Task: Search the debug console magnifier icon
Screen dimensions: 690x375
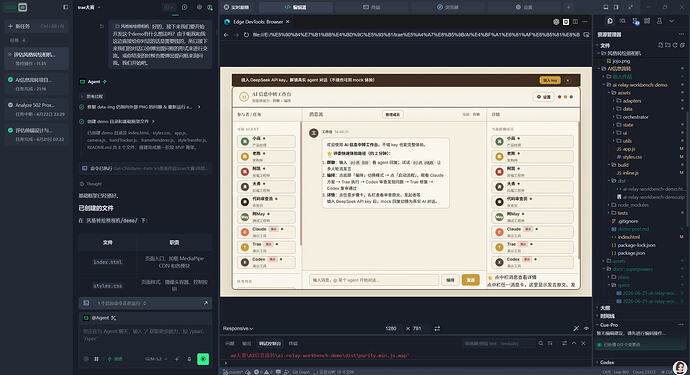Action: 541,343
